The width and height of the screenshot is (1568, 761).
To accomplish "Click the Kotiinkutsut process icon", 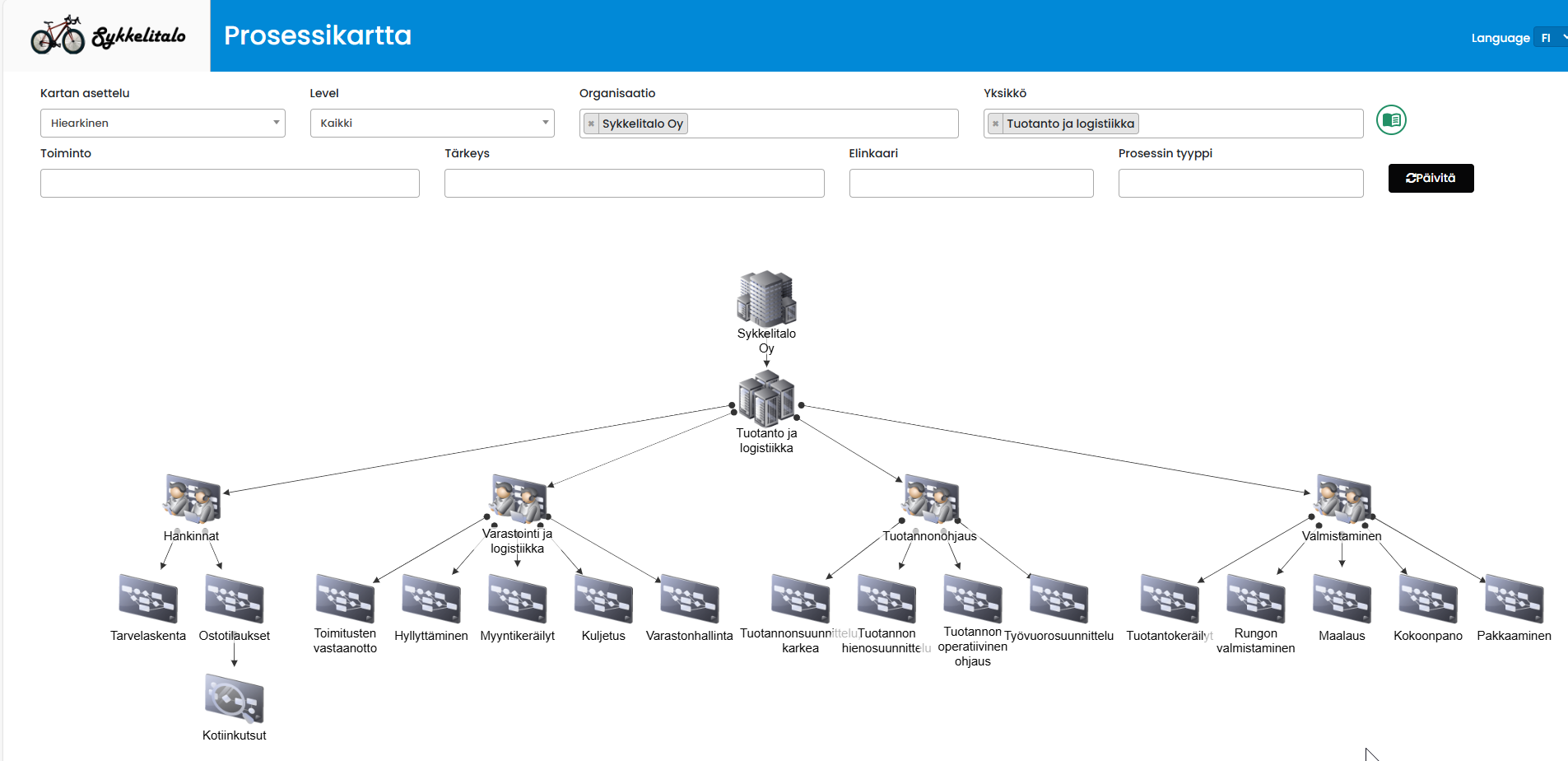I will pos(235,698).
